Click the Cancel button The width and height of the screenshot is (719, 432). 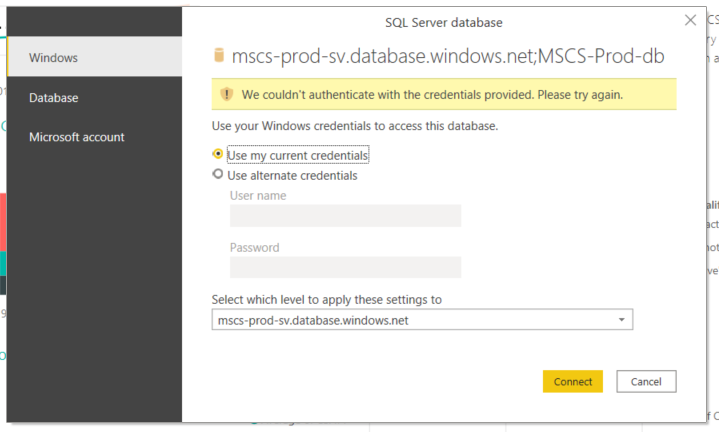(x=646, y=381)
